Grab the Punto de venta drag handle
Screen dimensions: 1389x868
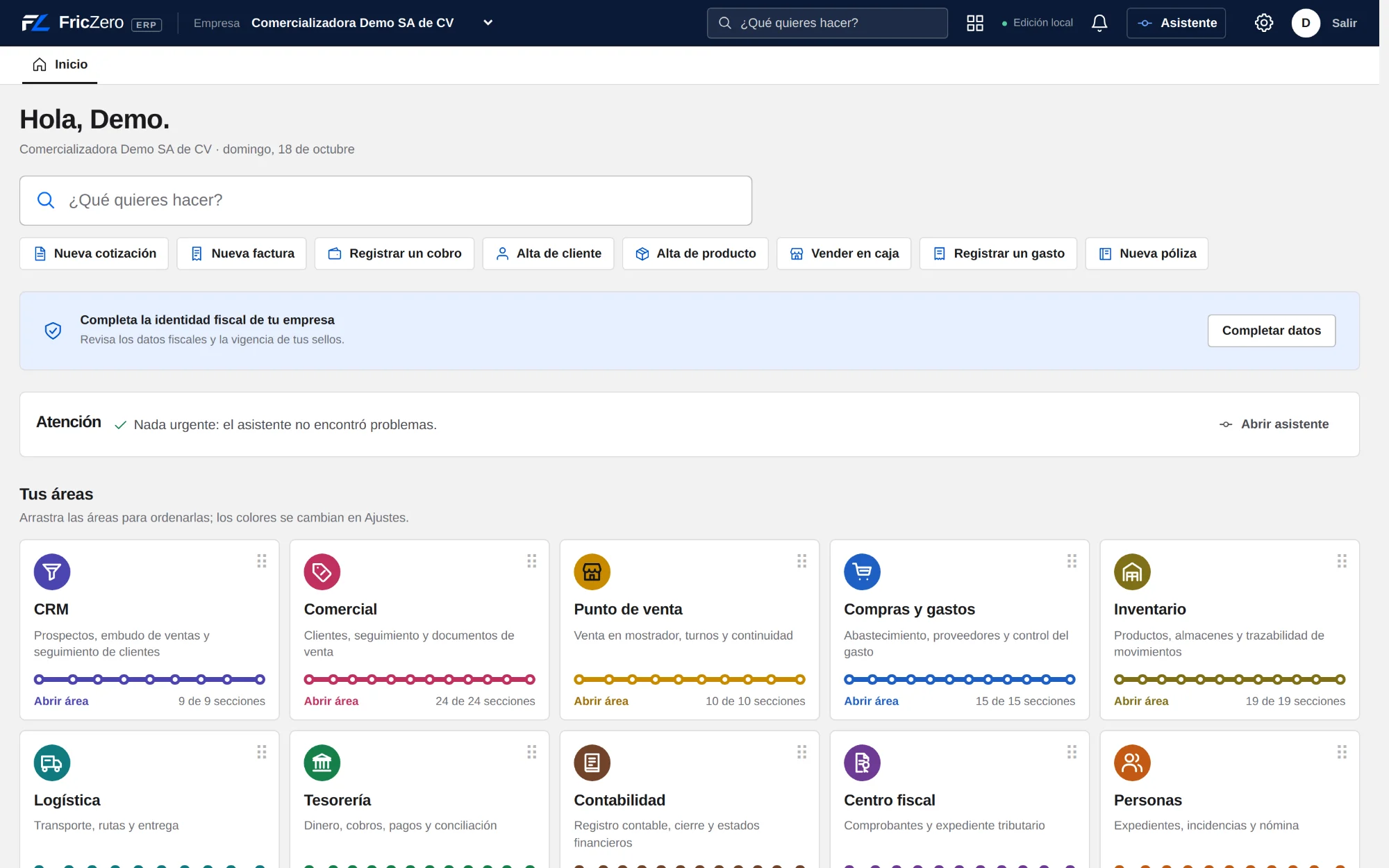802,561
